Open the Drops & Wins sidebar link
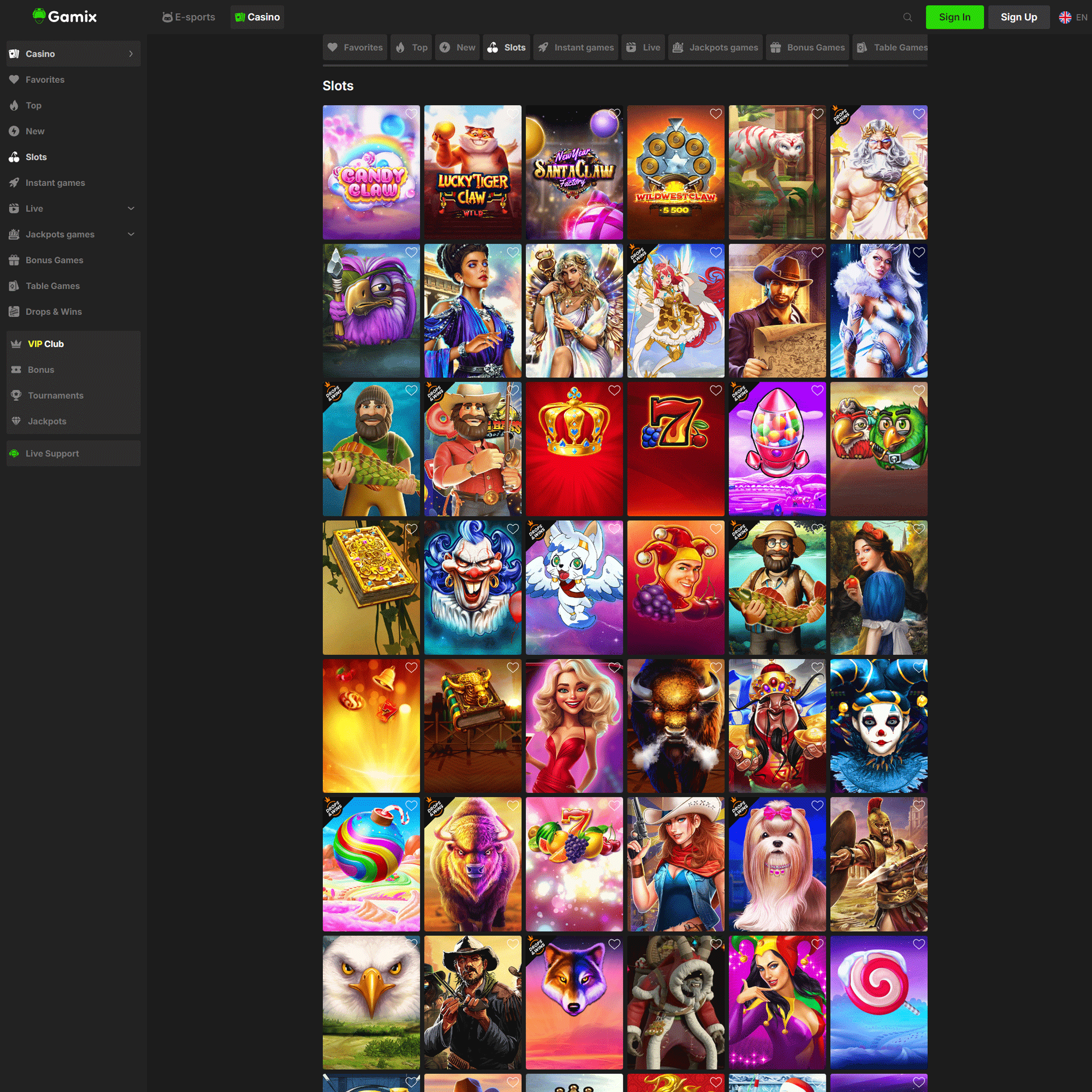 tap(73, 312)
